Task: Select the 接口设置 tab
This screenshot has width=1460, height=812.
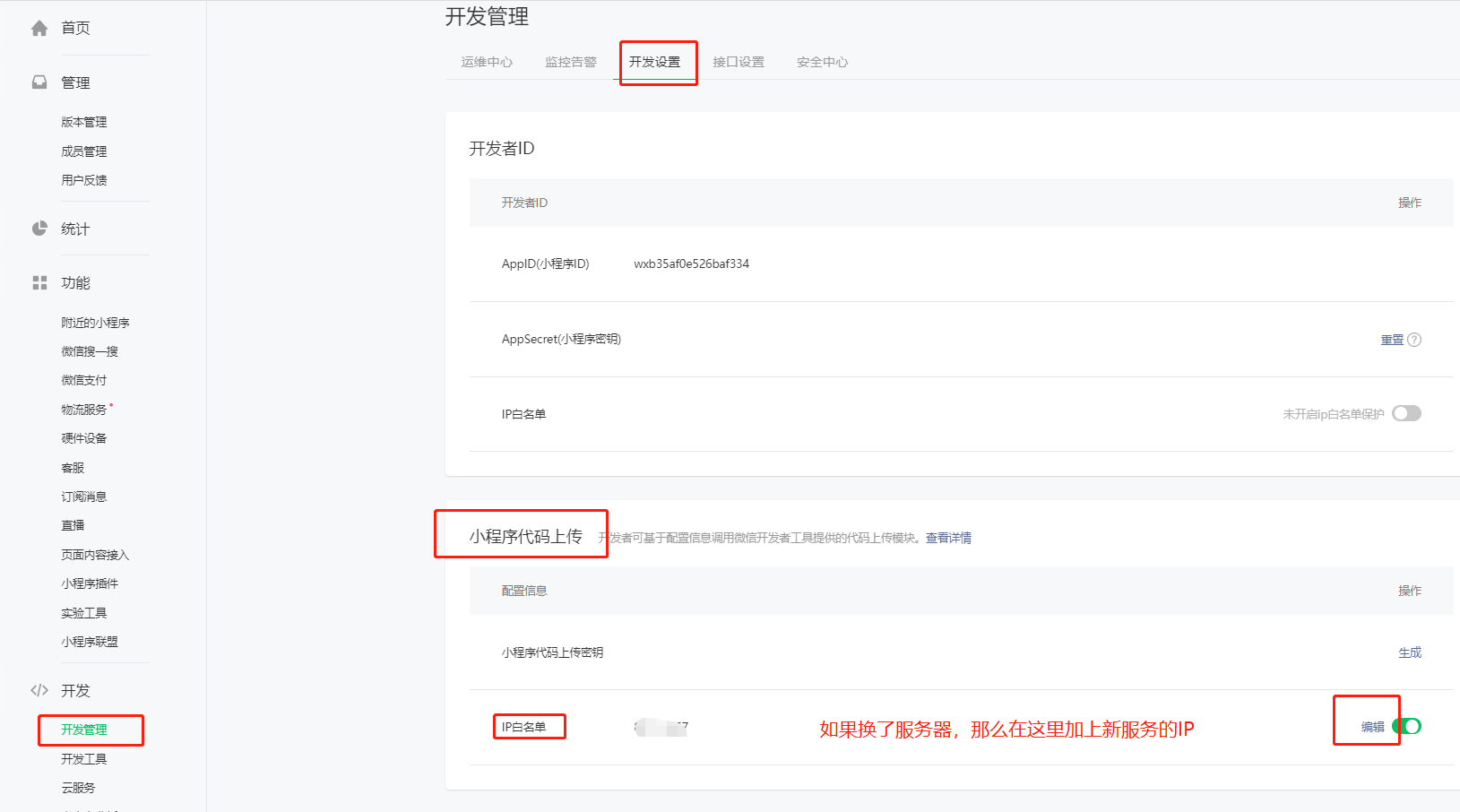Action: (739, 62)
